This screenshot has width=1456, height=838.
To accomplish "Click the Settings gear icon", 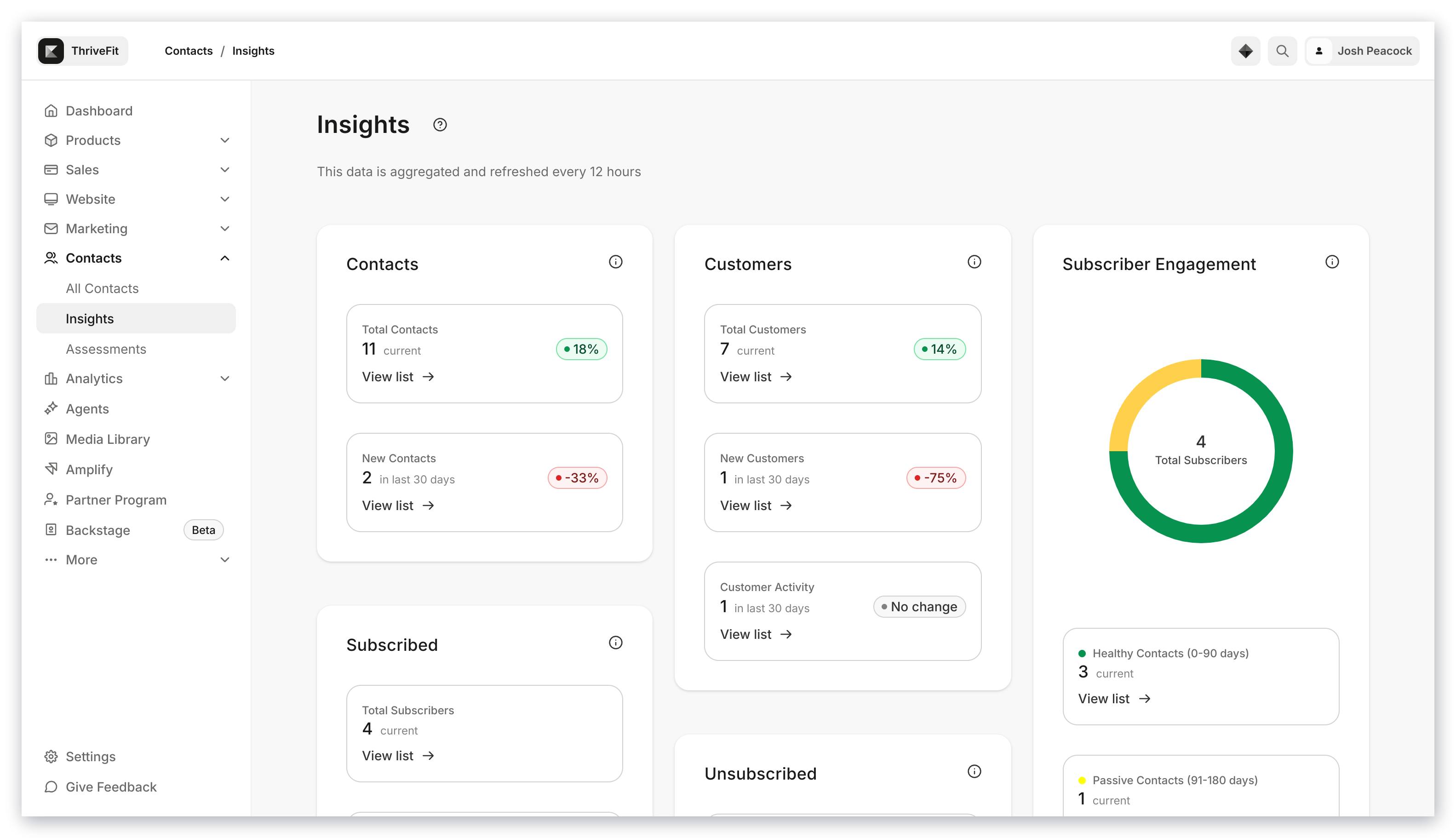I will [51, 756].
